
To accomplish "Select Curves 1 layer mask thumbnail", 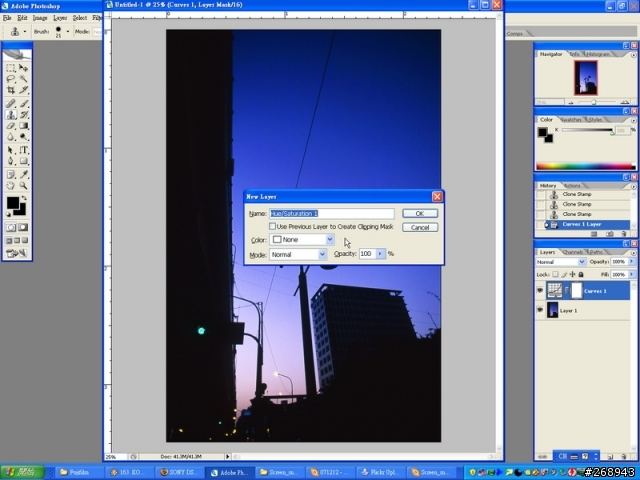I will coord(576,290).
